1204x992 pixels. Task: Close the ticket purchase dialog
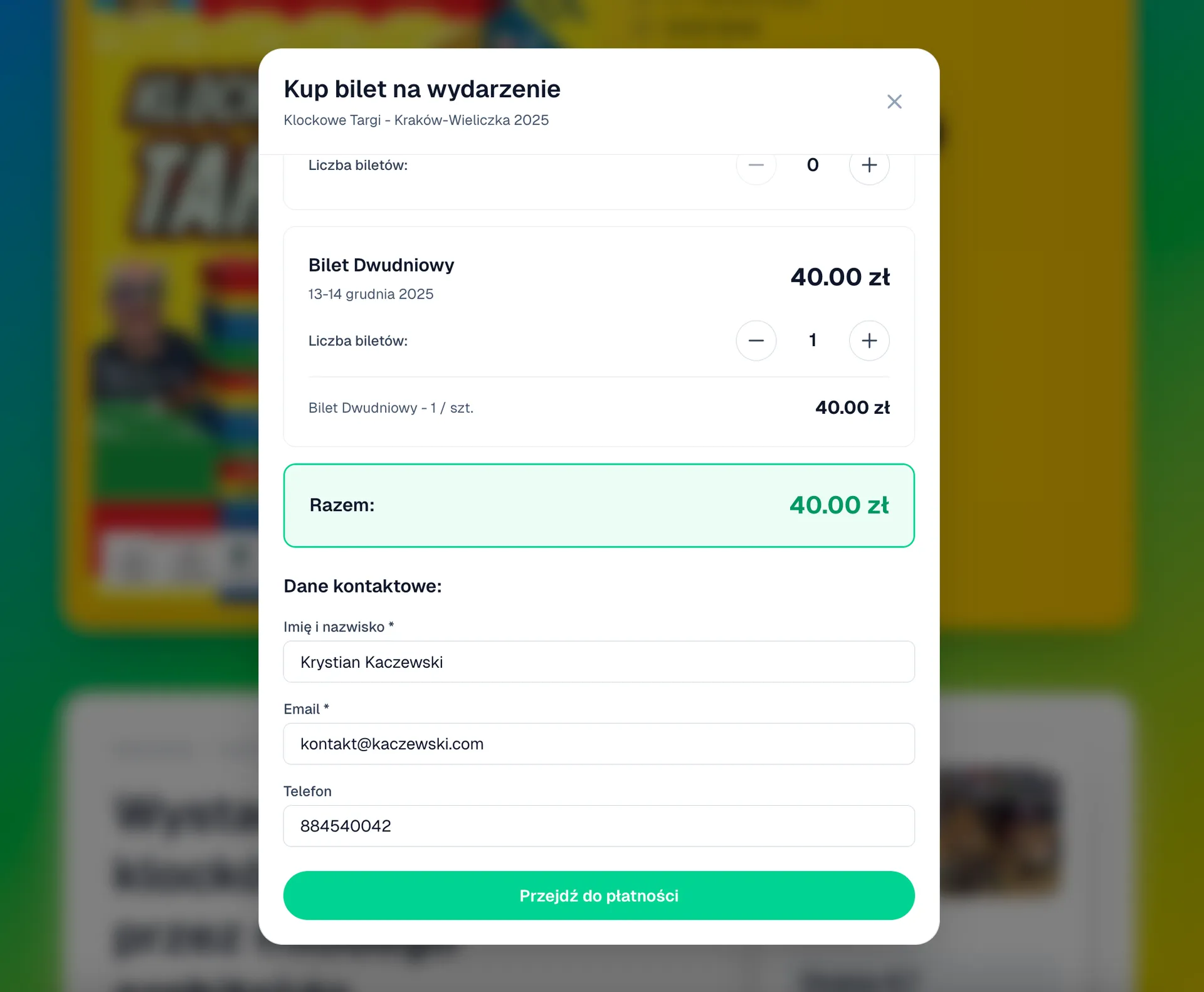894,102
